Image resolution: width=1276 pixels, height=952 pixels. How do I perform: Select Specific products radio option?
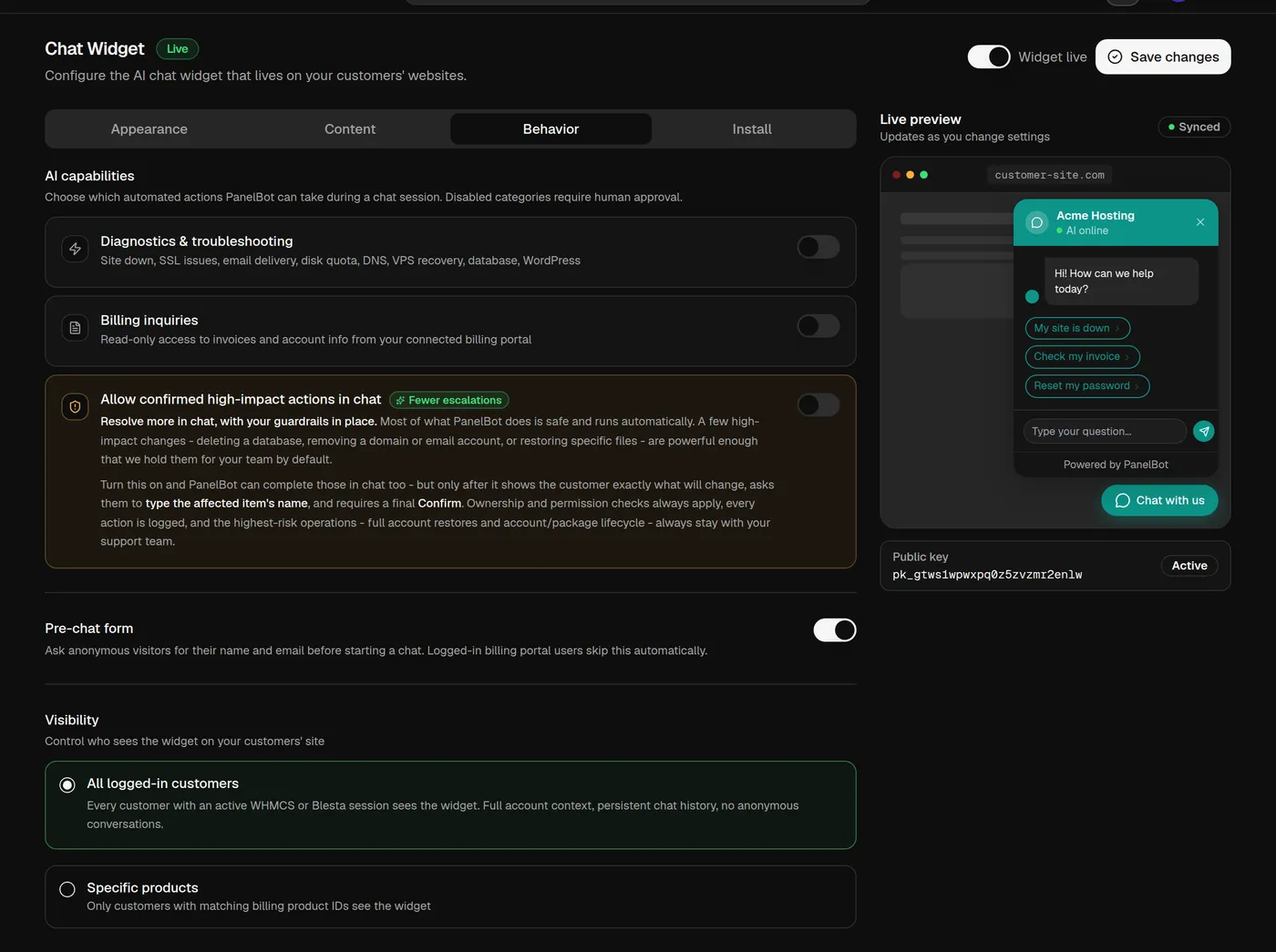67,889
